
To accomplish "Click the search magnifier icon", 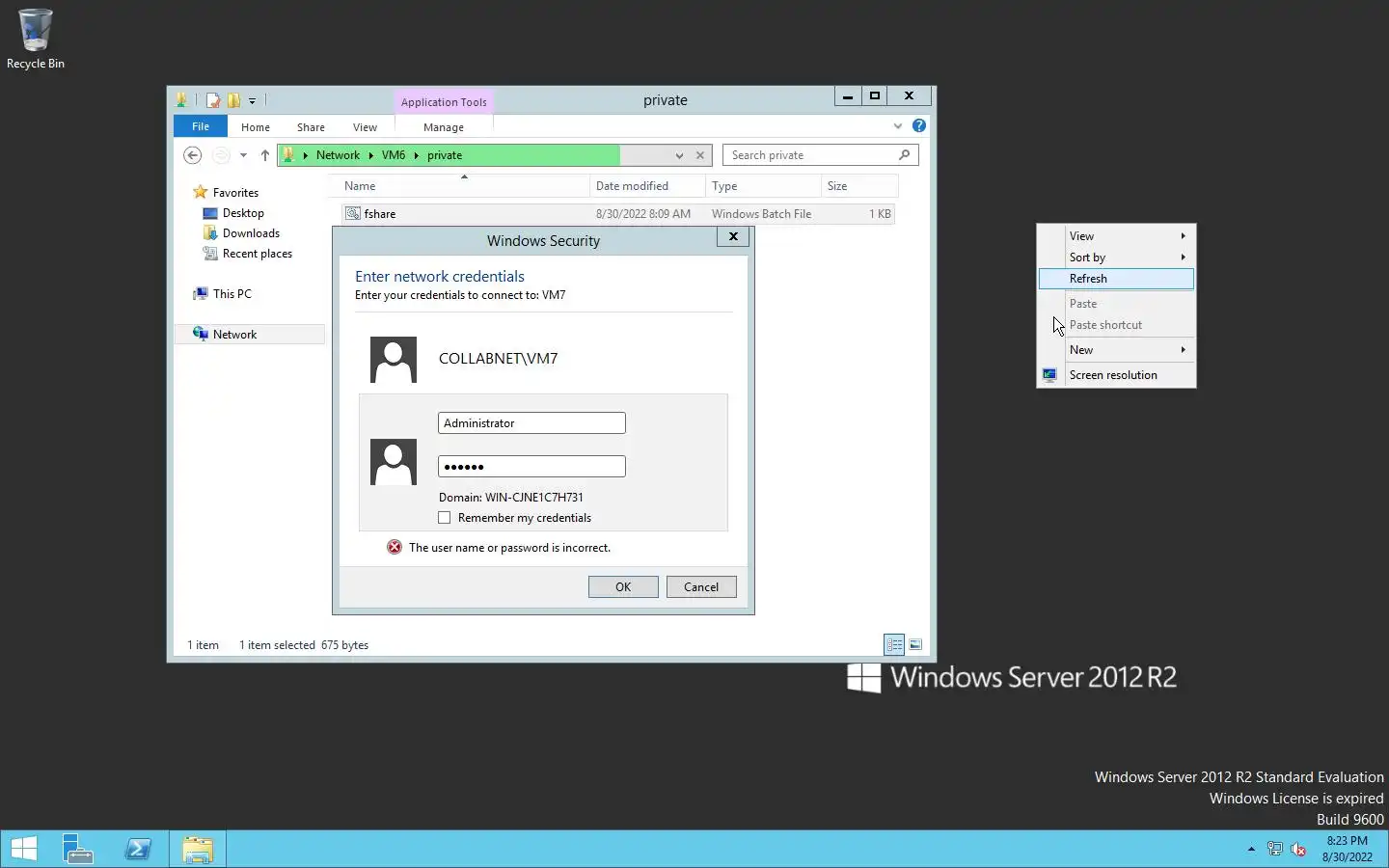I will coord(904,155).
